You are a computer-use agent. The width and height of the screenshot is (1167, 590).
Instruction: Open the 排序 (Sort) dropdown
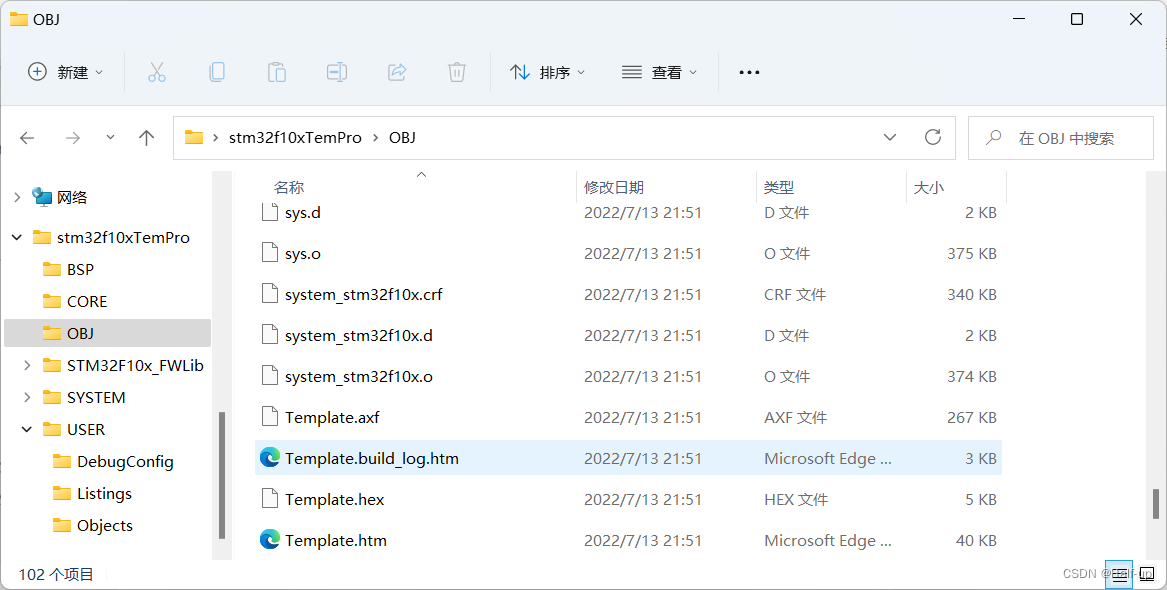(547, 71)
